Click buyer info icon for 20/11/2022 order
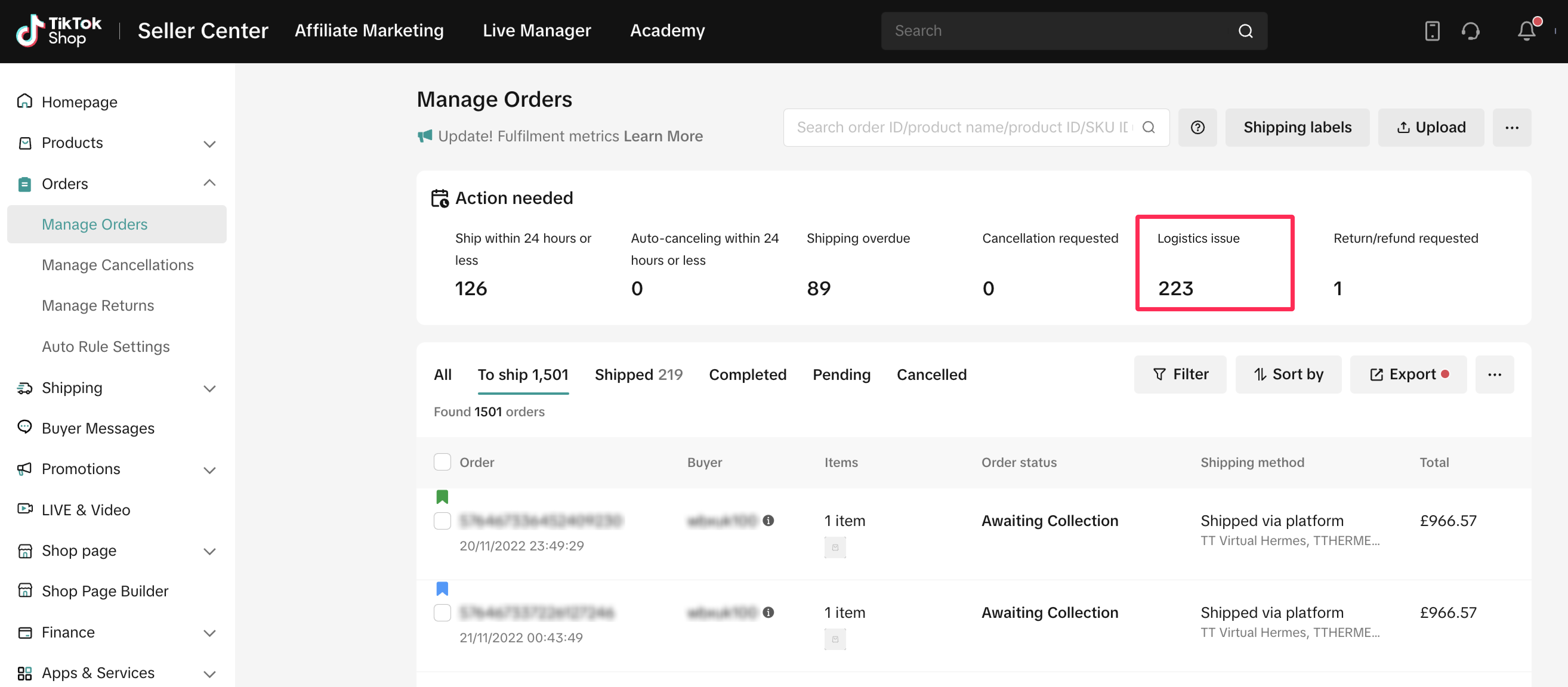Image resolution: width=1568 pixels, height=687 pixels. click(x=768, y=520)
